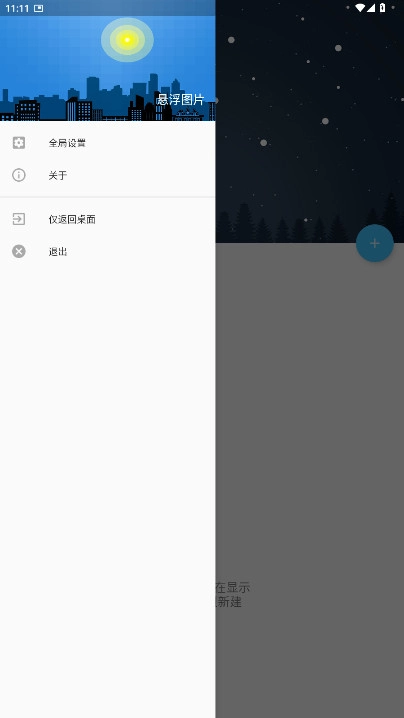
Task: Click the X circle icon beside 退出
Action: point(19,251)
